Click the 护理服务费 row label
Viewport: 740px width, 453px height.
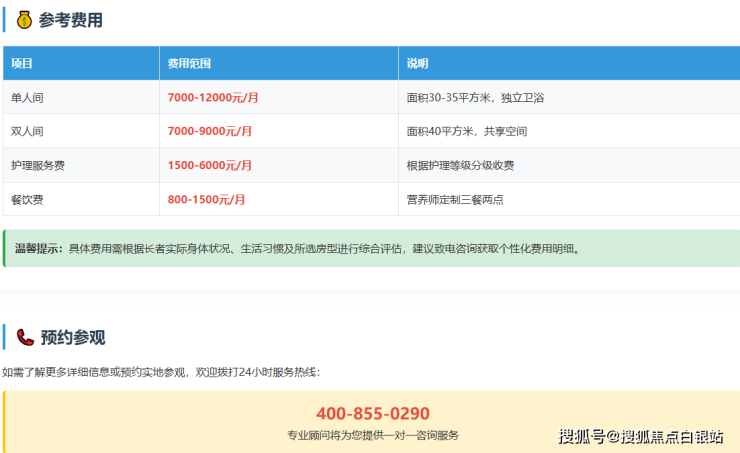[x=38, y=165]
